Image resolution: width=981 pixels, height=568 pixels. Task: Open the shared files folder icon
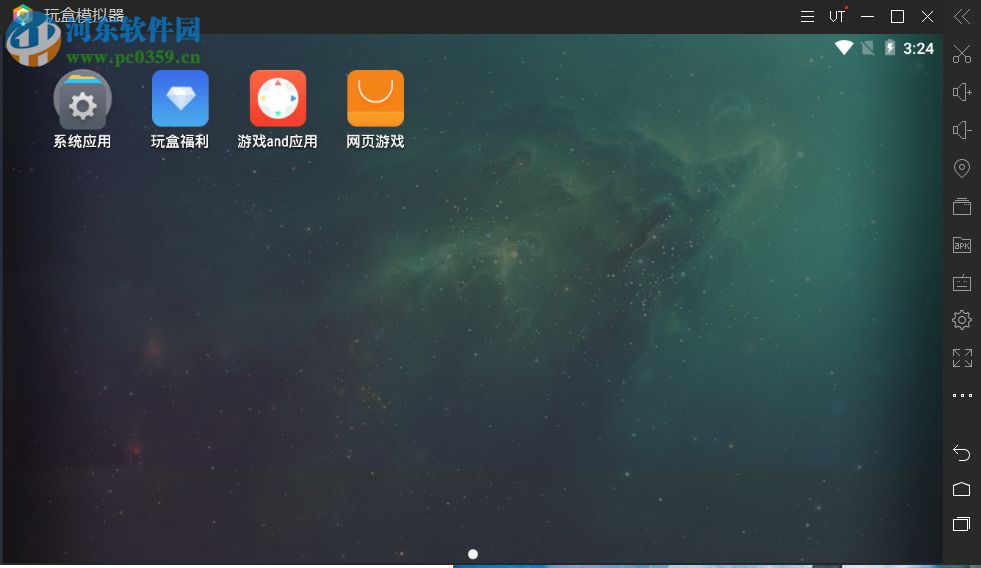pos(962,206)
